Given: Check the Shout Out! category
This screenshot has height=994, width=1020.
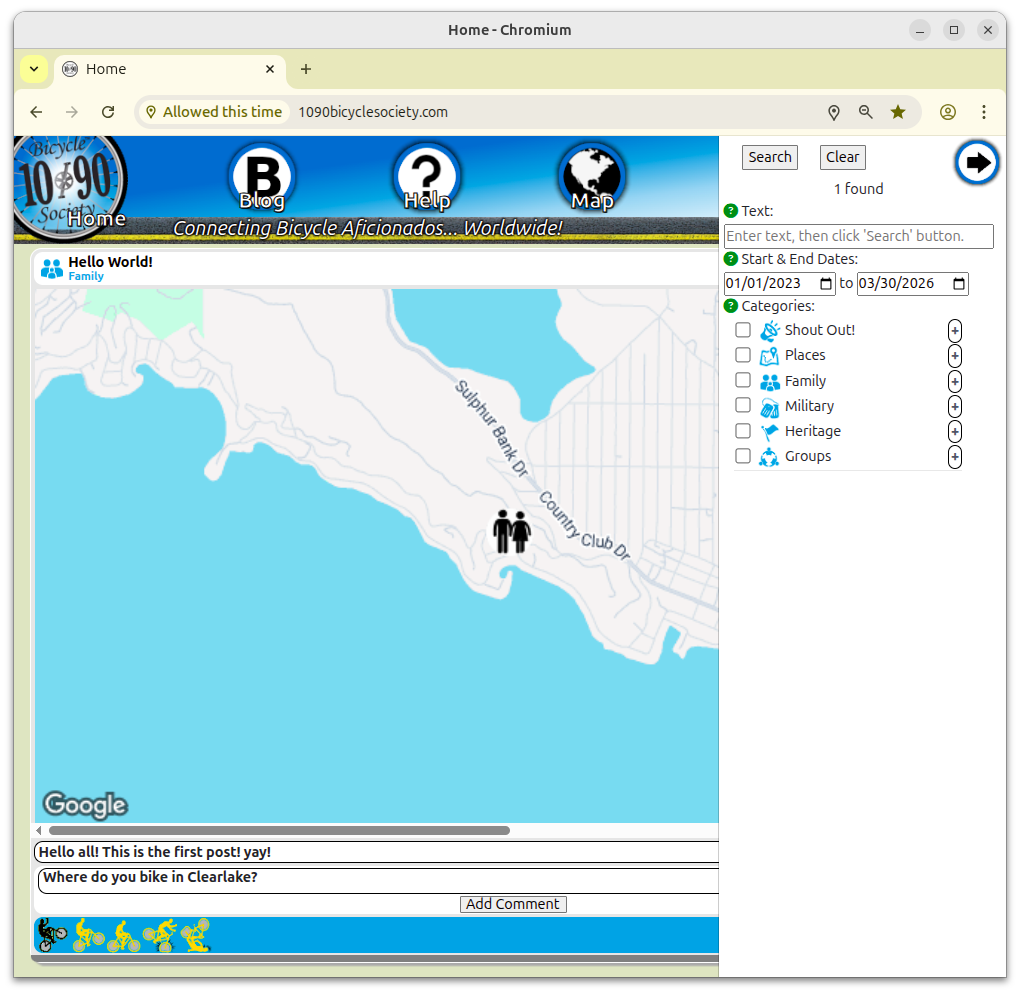Looking at the screenshot, I should pos(743,330).
